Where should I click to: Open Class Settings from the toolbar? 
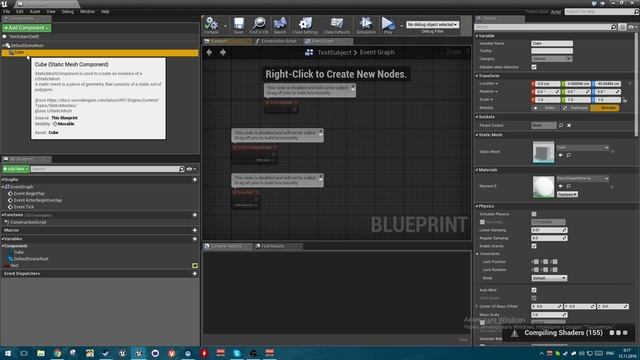[305, 25]
